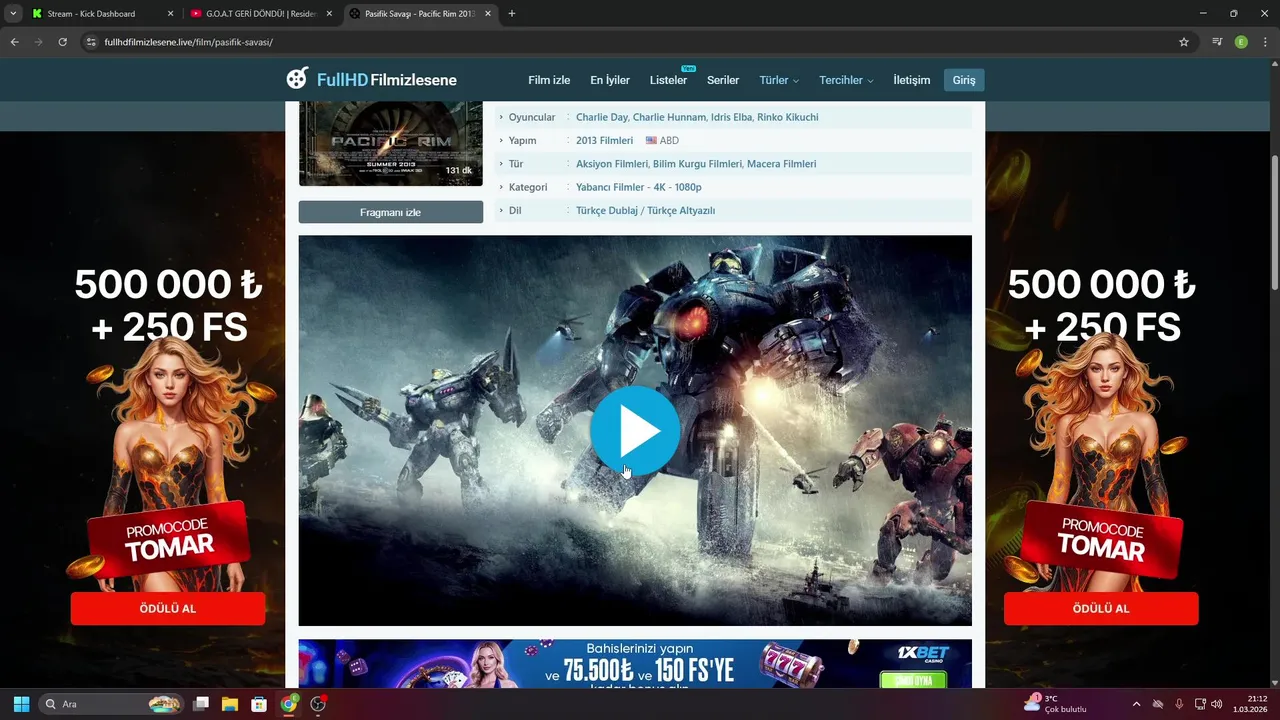
Task: Open the 2013 Filmleri link
Action: (x=604, y=141)
